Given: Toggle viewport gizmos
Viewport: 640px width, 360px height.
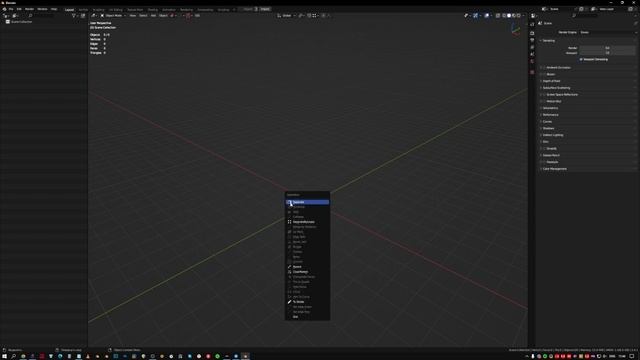Looking at the screenshot, I should [476, 16].
